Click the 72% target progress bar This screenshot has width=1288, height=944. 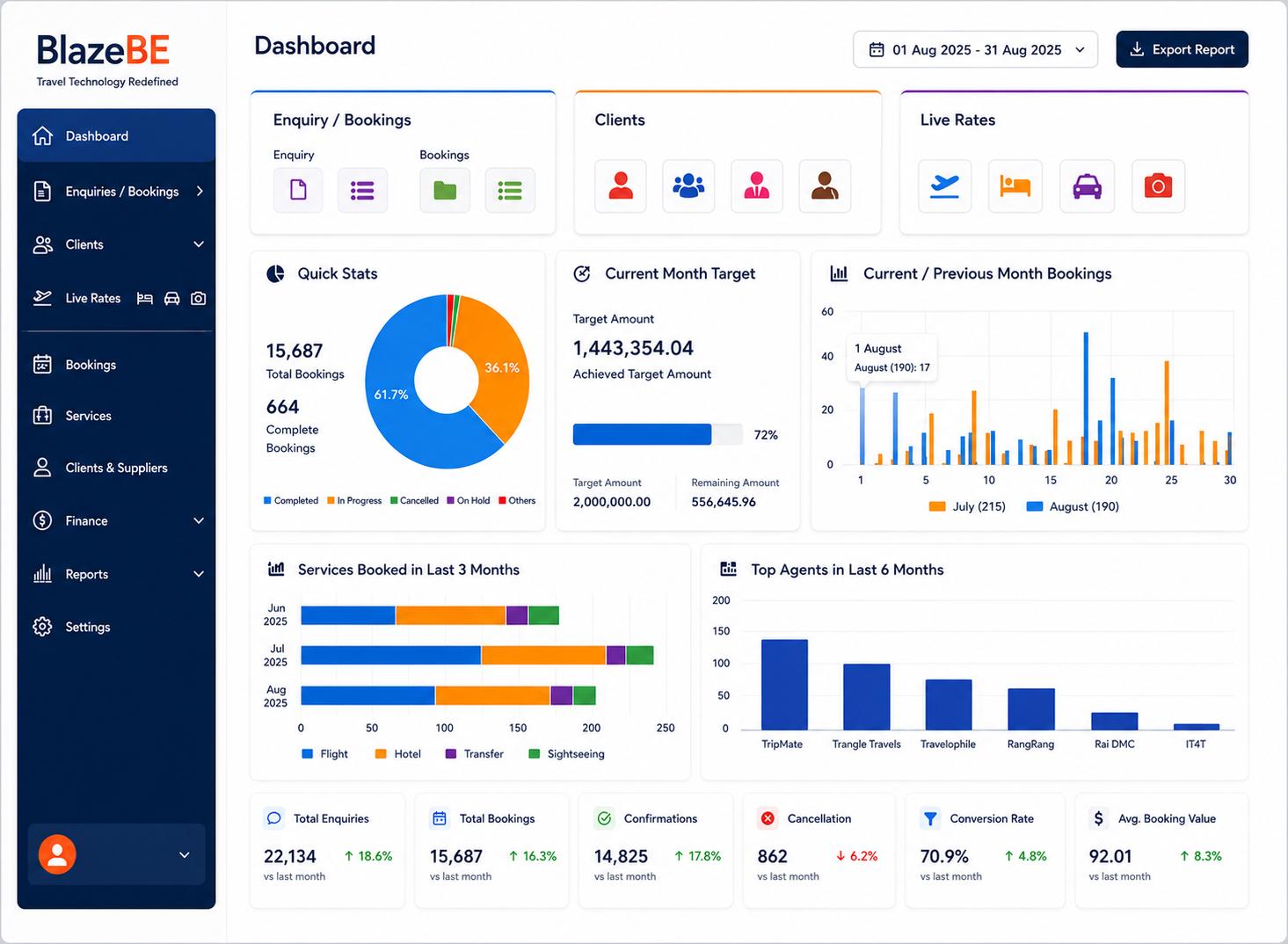[658, 434]
